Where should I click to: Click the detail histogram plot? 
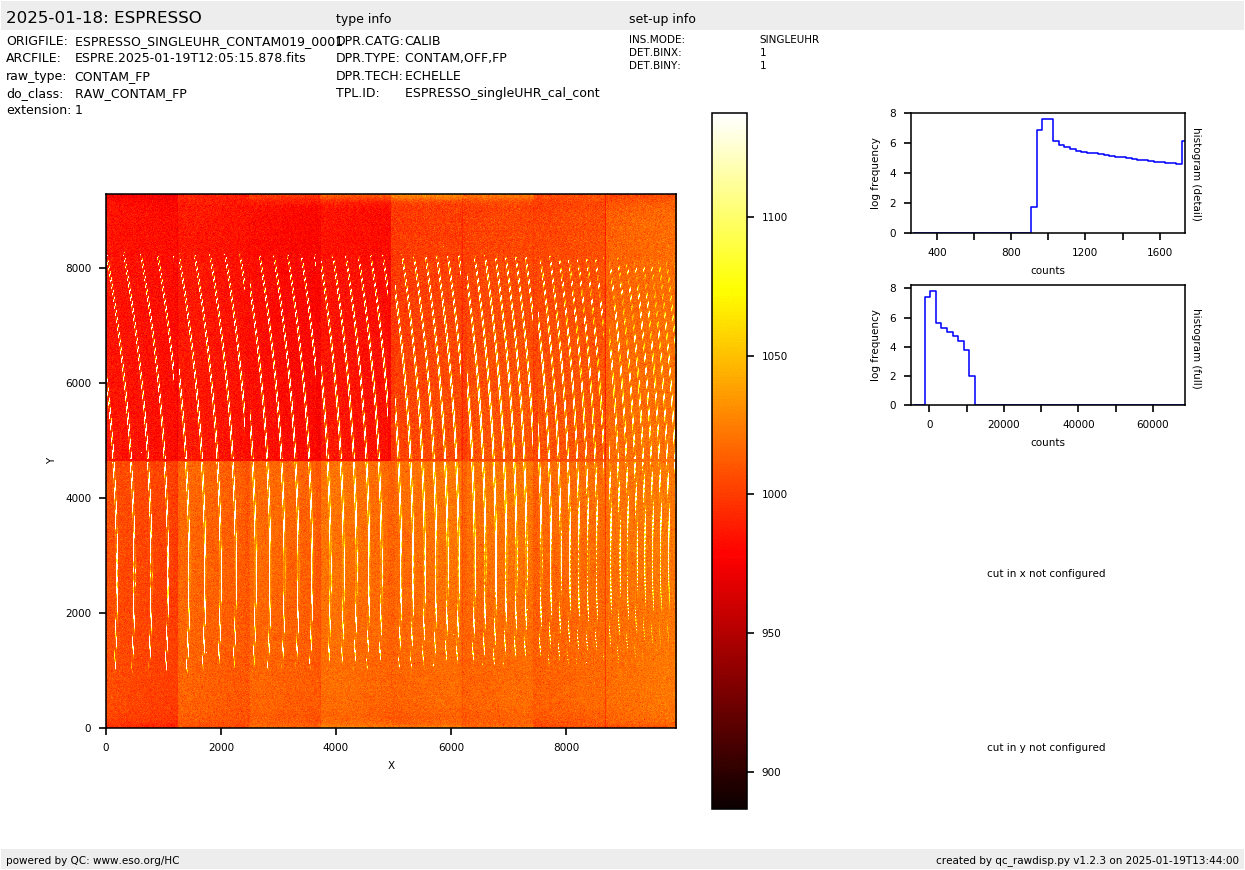tap(1047, 173)
